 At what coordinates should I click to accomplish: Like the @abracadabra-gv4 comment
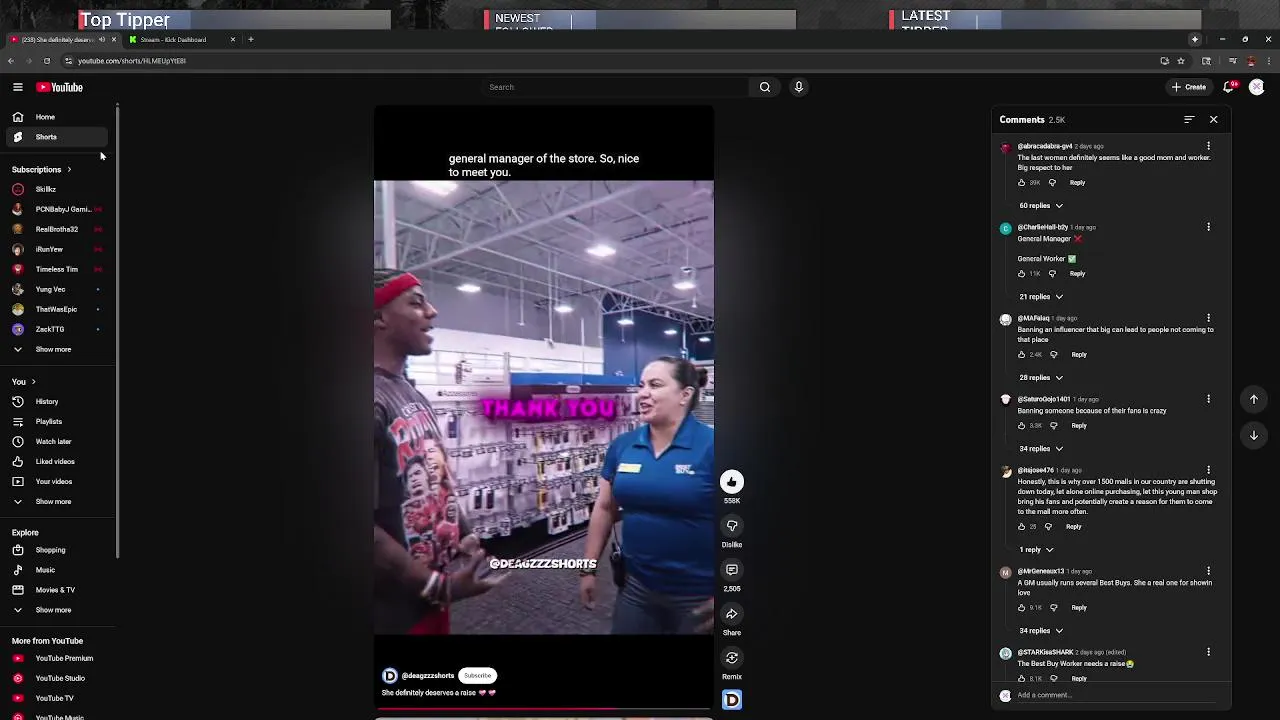tap(1021, 183)
